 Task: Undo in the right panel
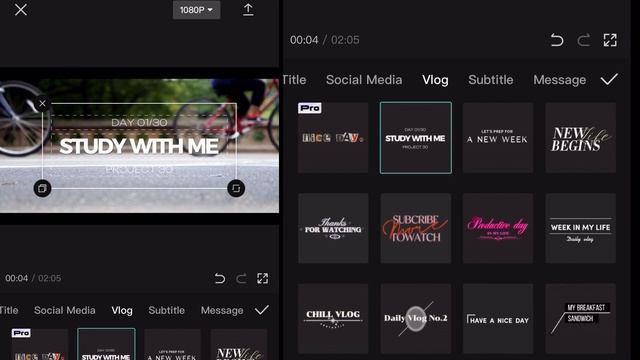point(557,40)
